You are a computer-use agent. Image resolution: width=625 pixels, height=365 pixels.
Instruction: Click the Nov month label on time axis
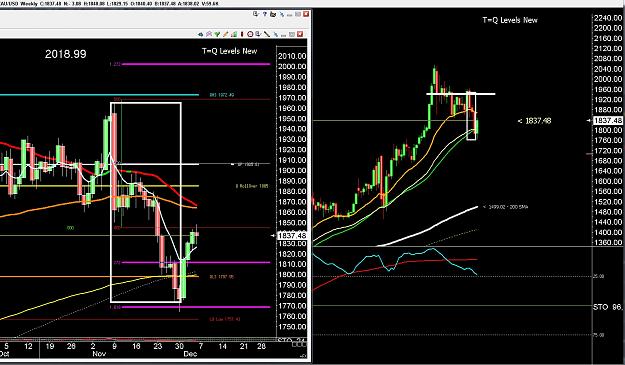tap(99, 353)
